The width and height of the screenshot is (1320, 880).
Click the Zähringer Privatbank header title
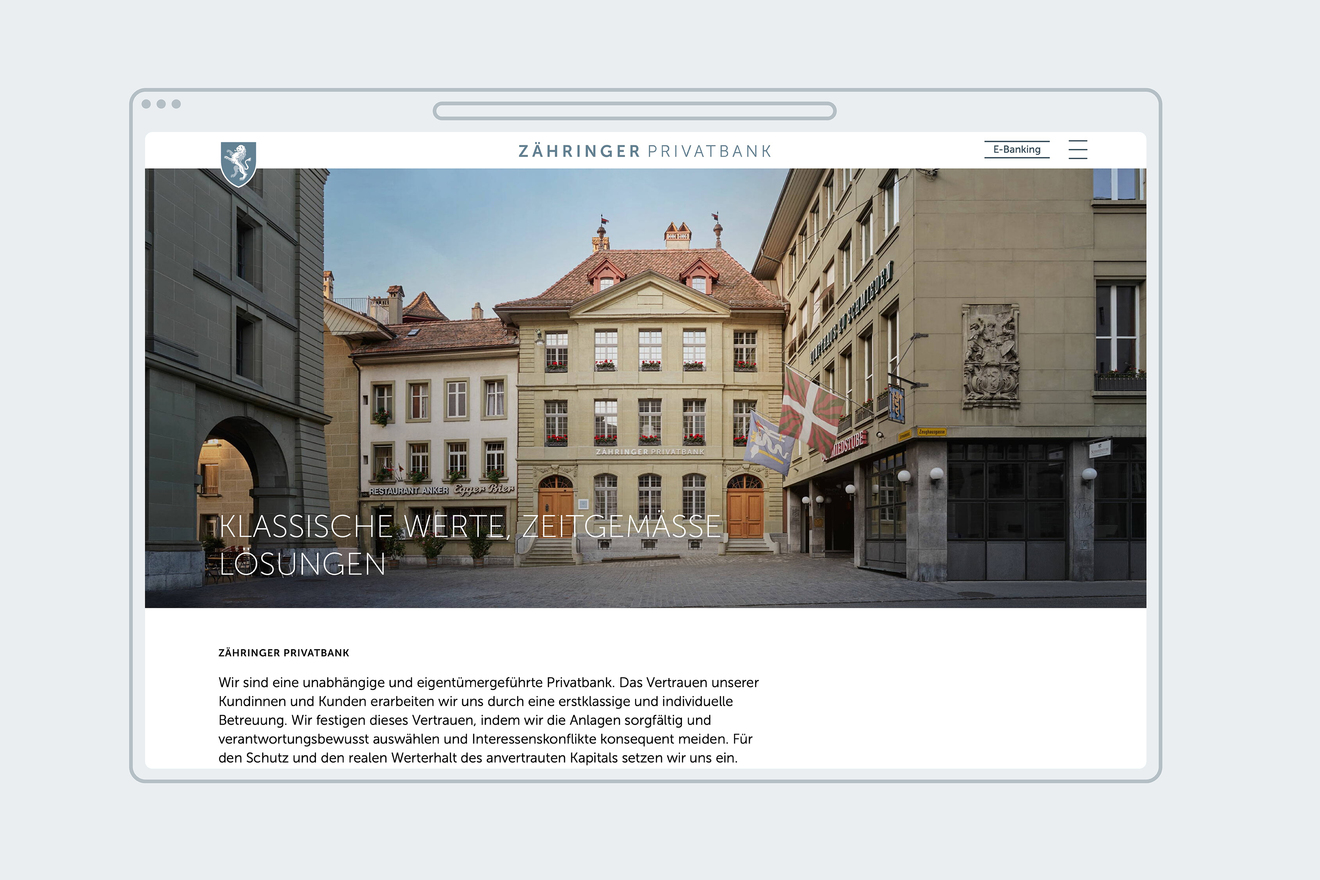pyautogui.click(x=645, y=151)
